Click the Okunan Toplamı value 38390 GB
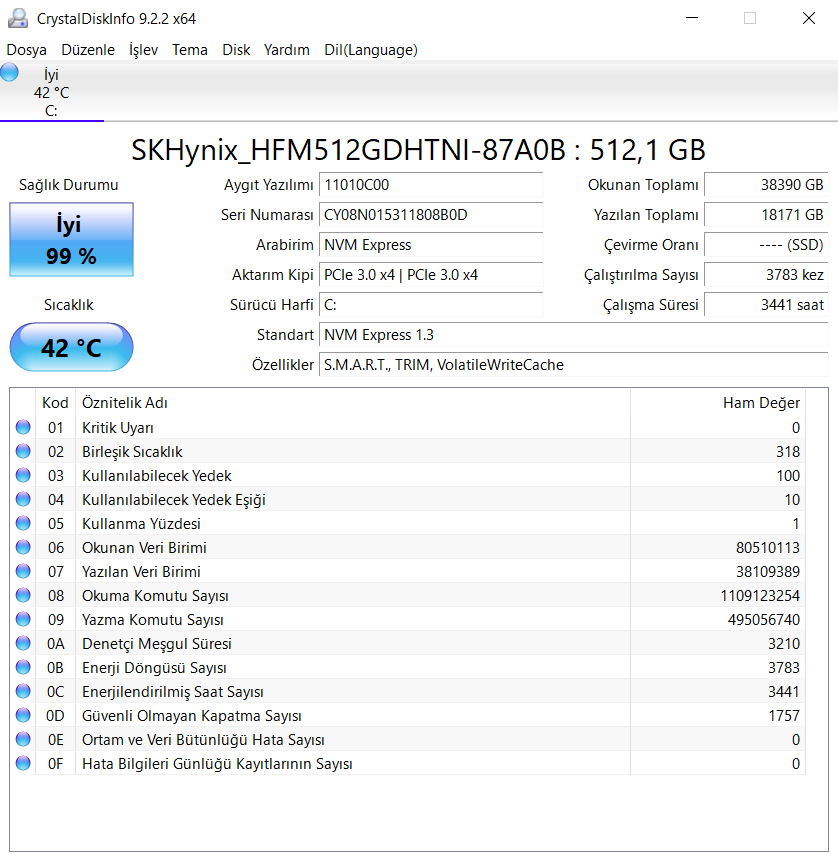Viewport: 838px width, 857px height. coord(766,185)
